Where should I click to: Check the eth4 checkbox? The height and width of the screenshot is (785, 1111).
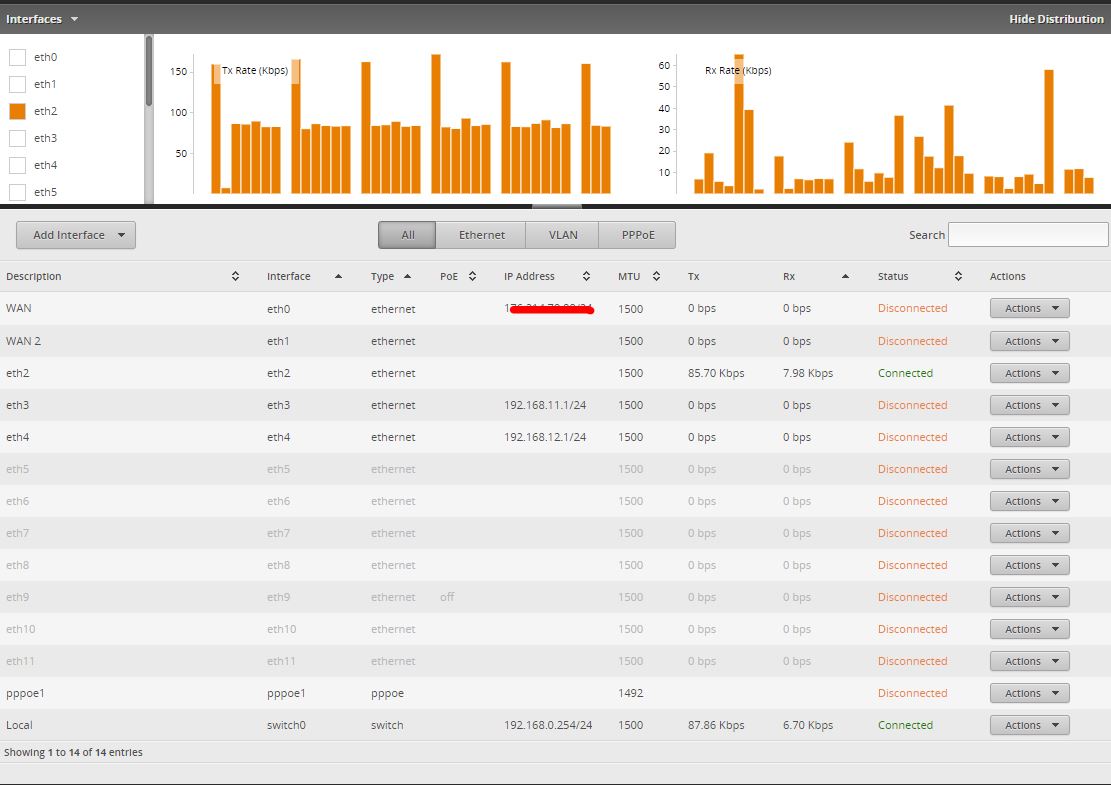[x=17, y=165]
